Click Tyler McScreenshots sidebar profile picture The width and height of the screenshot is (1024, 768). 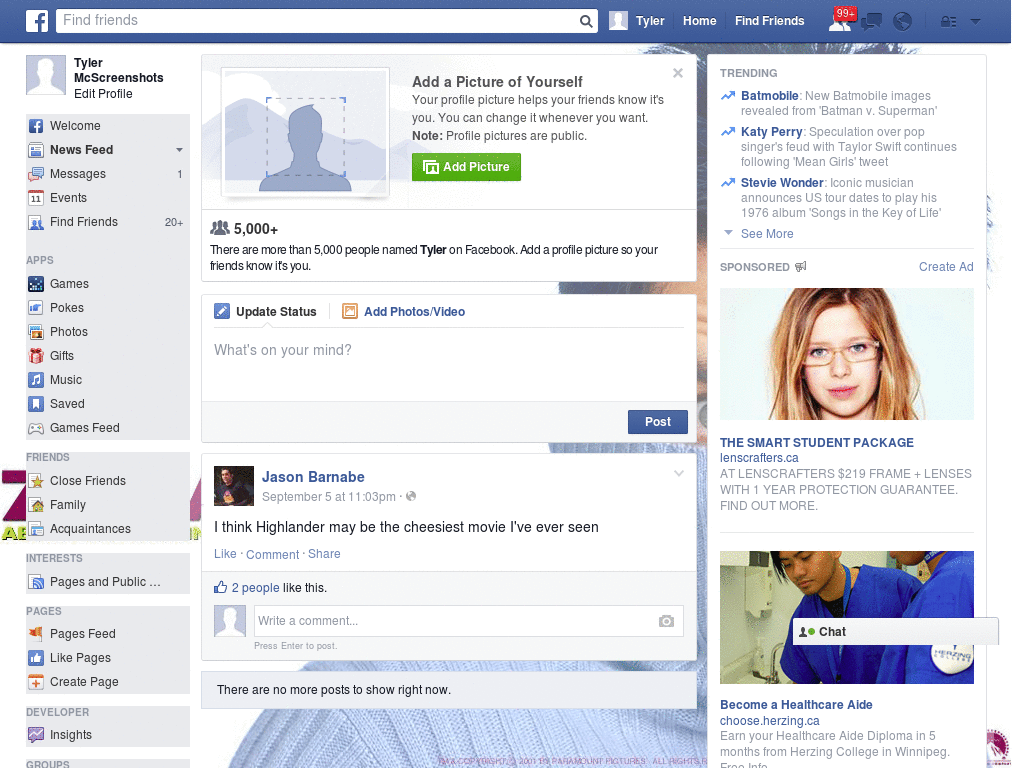click(x=46, y=75)
